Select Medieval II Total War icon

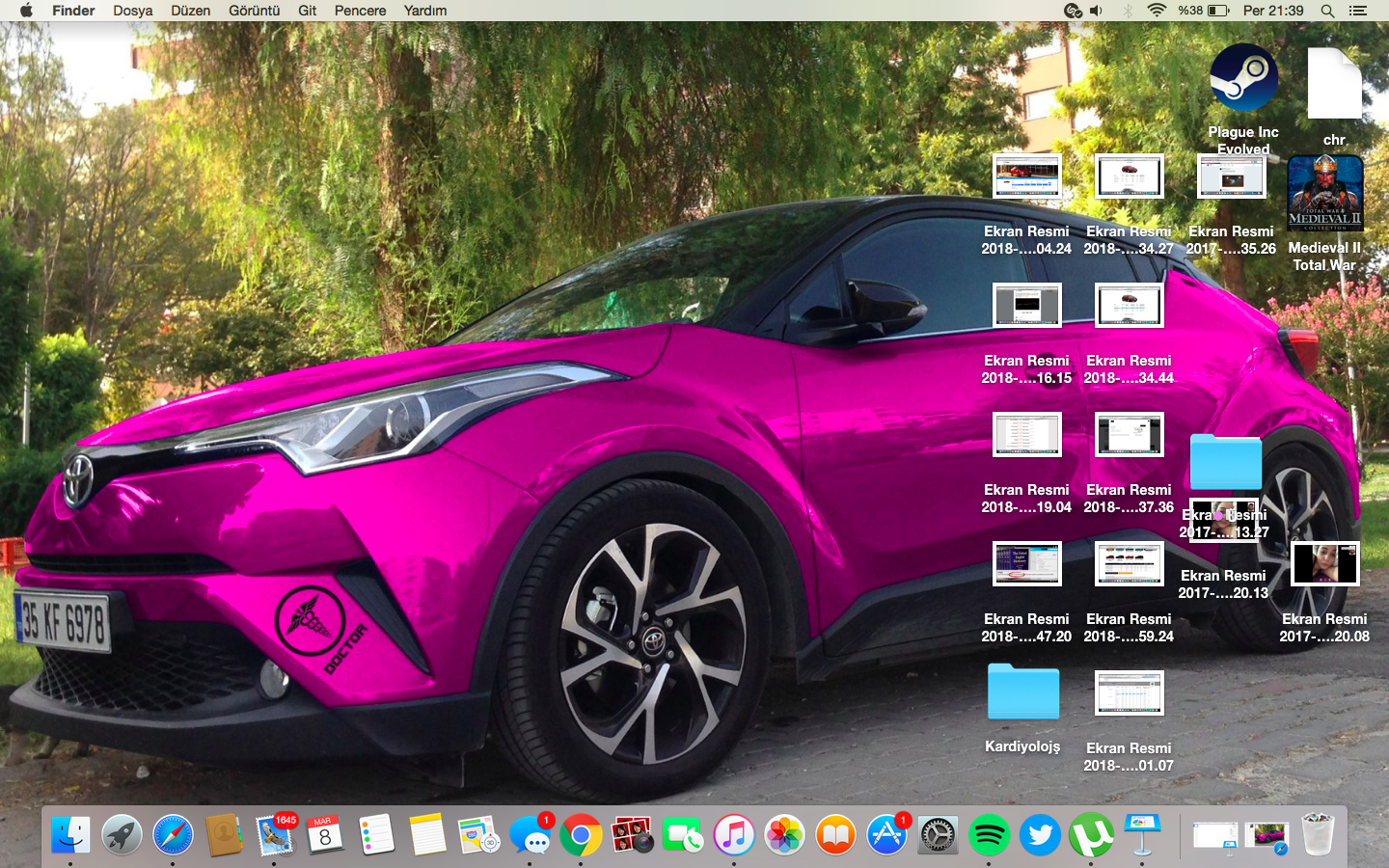coord(1325,194)
